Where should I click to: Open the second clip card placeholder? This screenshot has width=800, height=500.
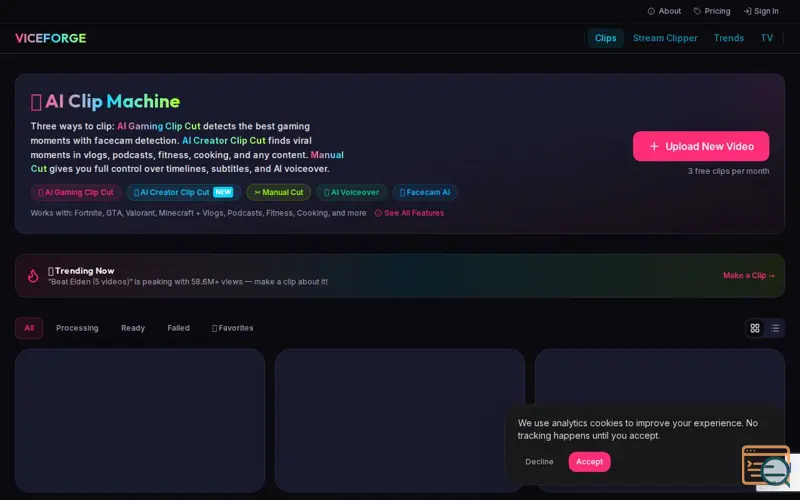[x=400, y=420]
